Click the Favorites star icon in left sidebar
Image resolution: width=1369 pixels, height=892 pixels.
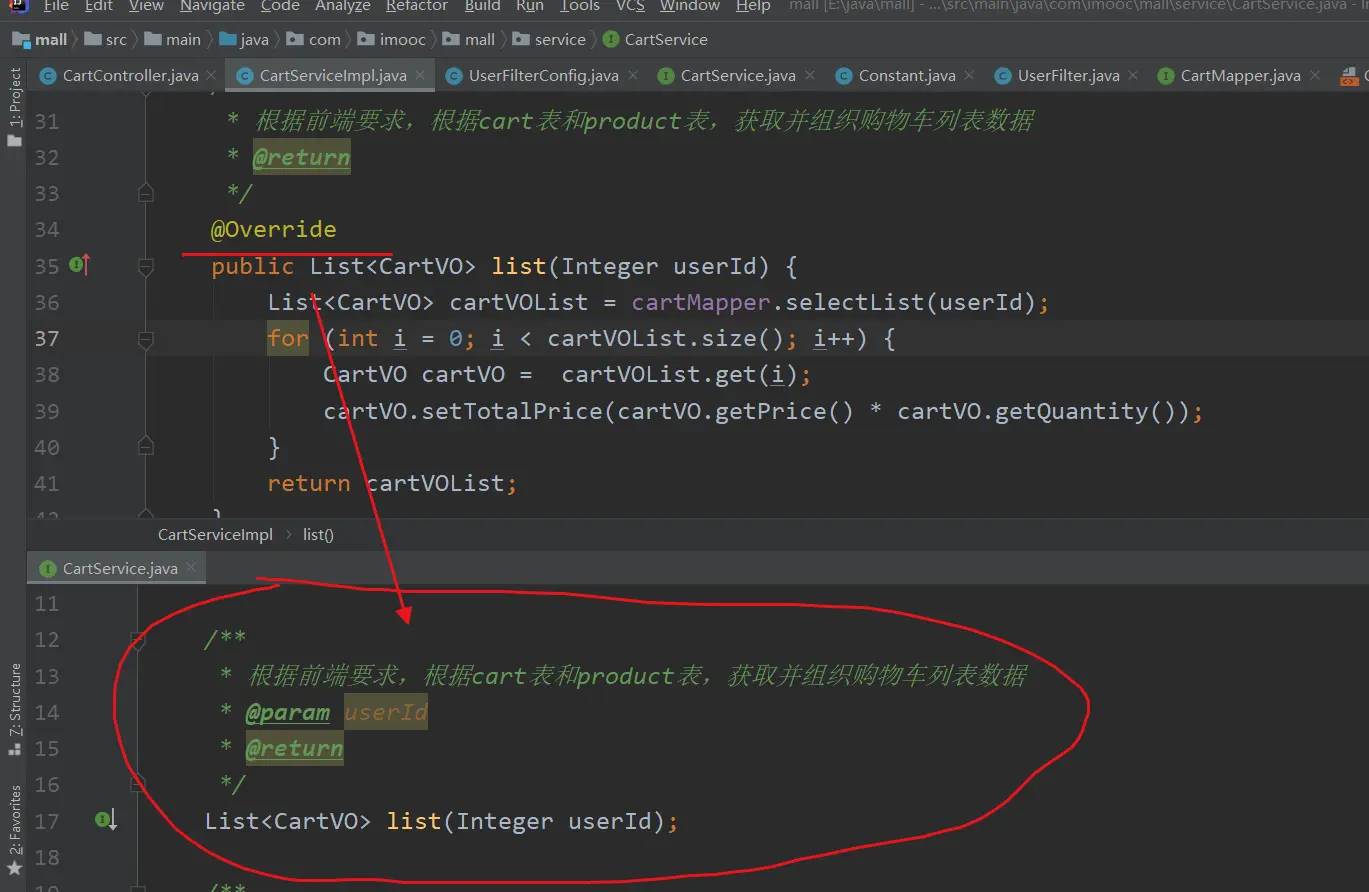[14, 868]
